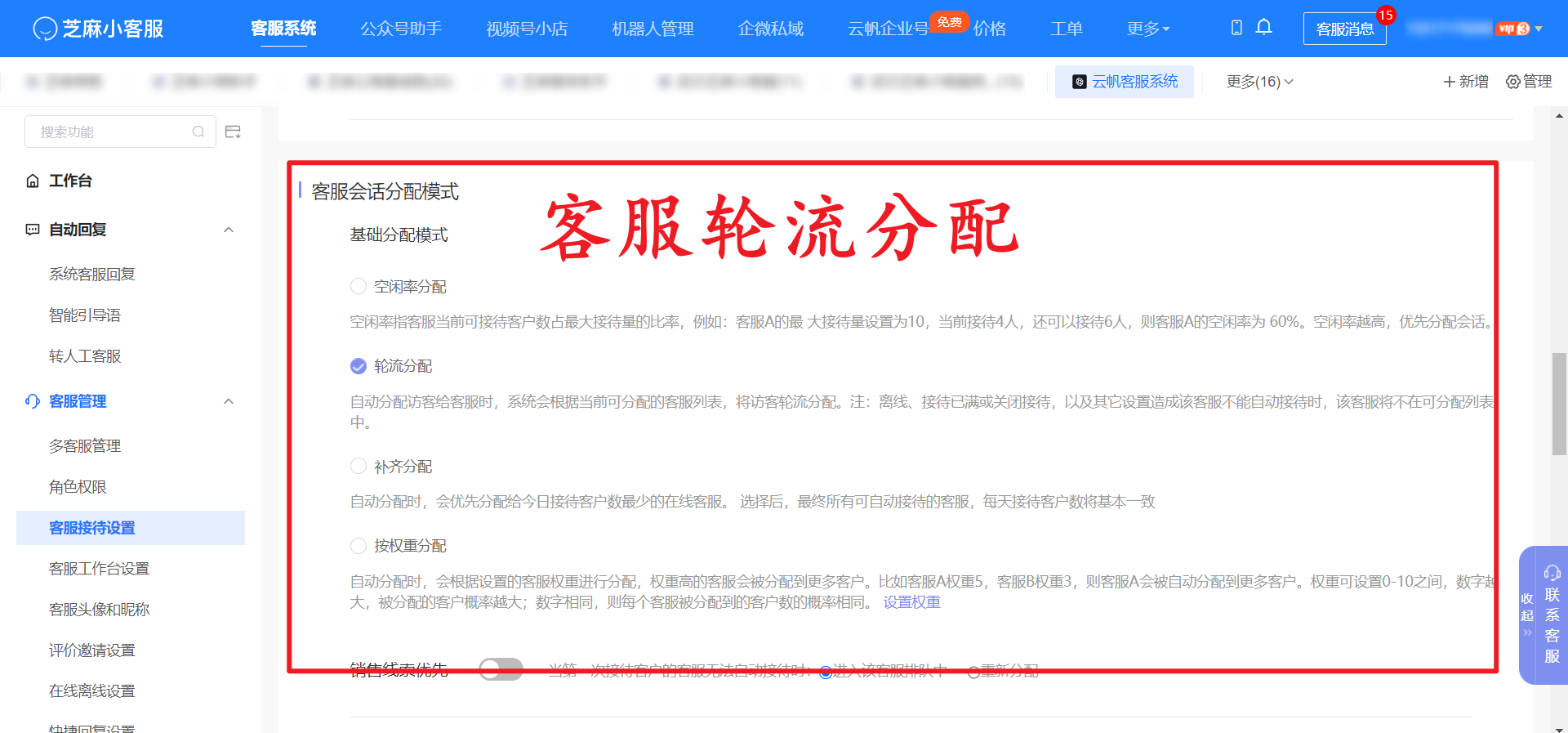This screenshot has height=733, width=1568.
Task: Click the search magnifier icon in sidebar
Action: (x=198, y=132)
